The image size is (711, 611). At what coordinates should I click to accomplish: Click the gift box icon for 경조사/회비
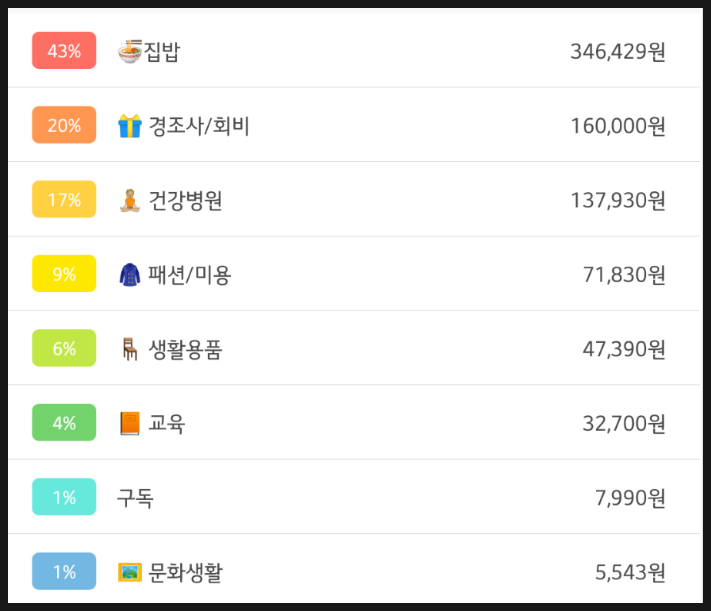click(130, 126)
